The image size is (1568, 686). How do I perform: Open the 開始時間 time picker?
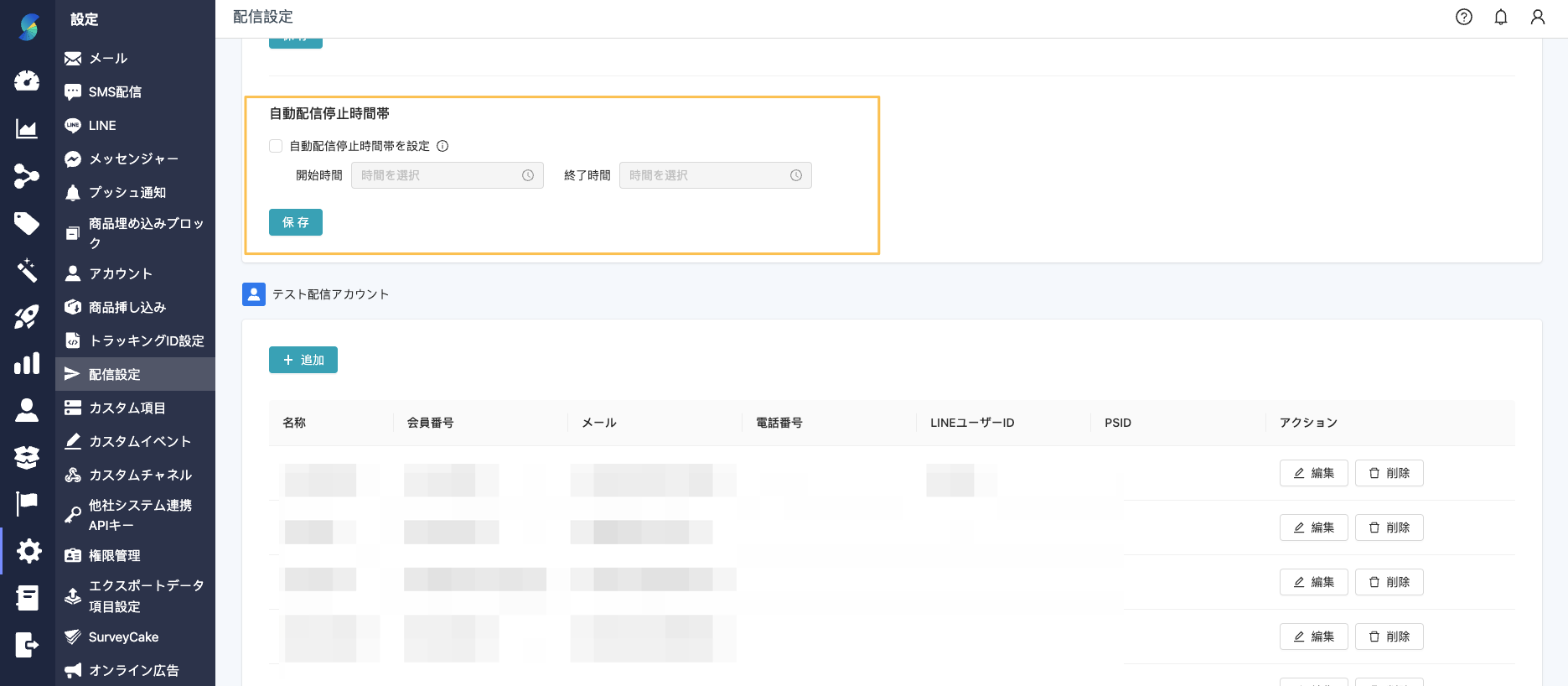(x=448, y=175)
